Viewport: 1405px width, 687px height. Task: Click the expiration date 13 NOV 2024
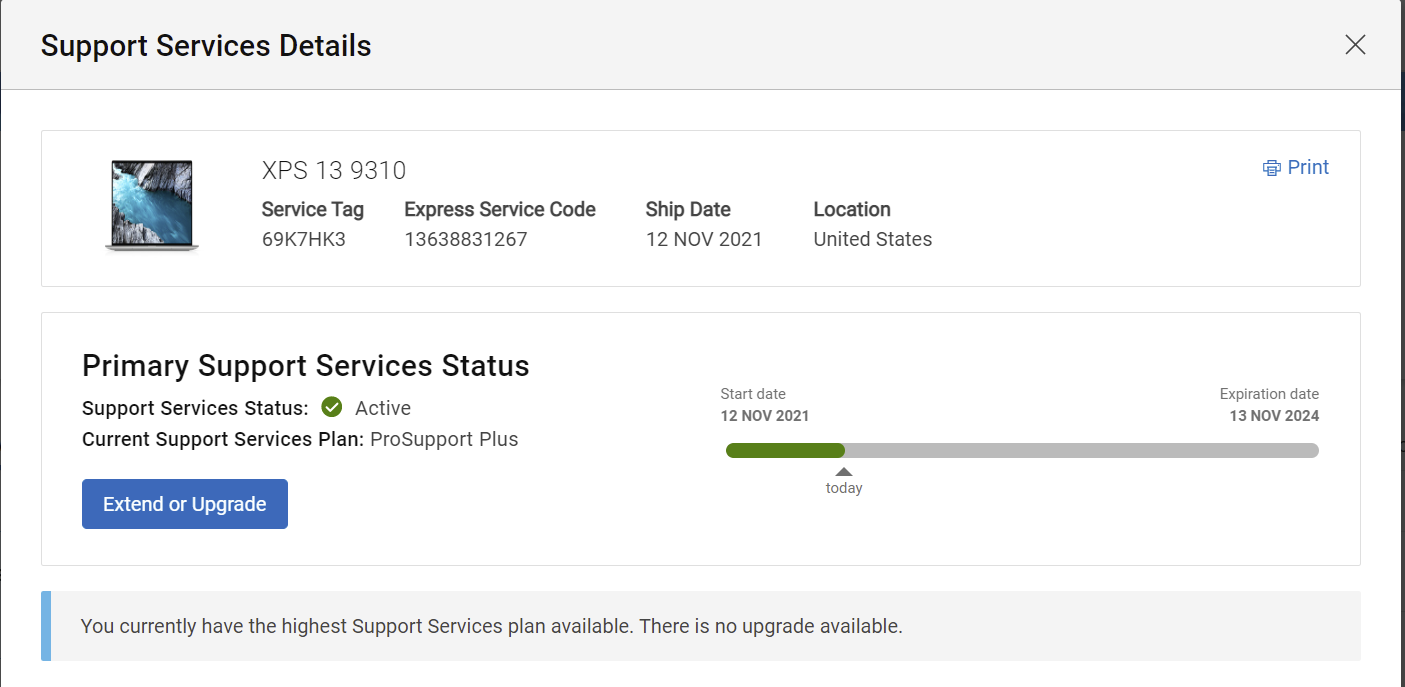click(1274, 416)
